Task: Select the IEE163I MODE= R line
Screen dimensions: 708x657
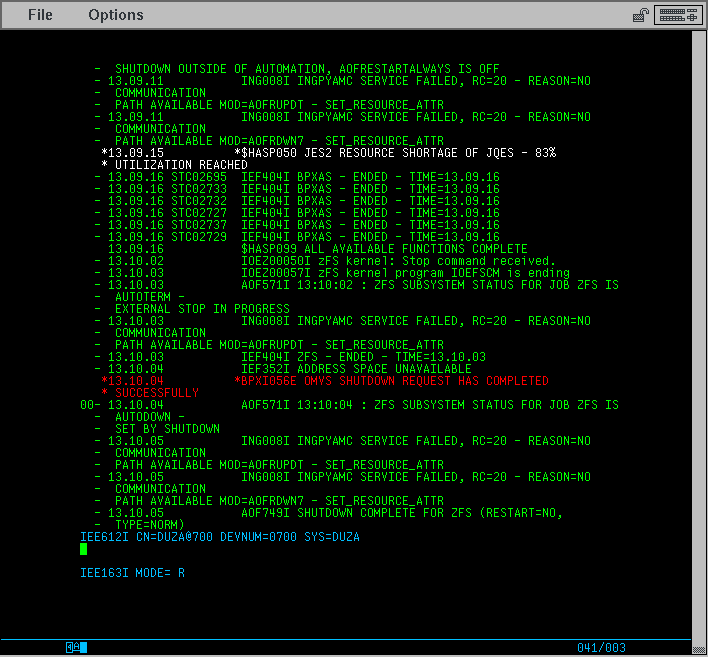Action: point(132,573)
